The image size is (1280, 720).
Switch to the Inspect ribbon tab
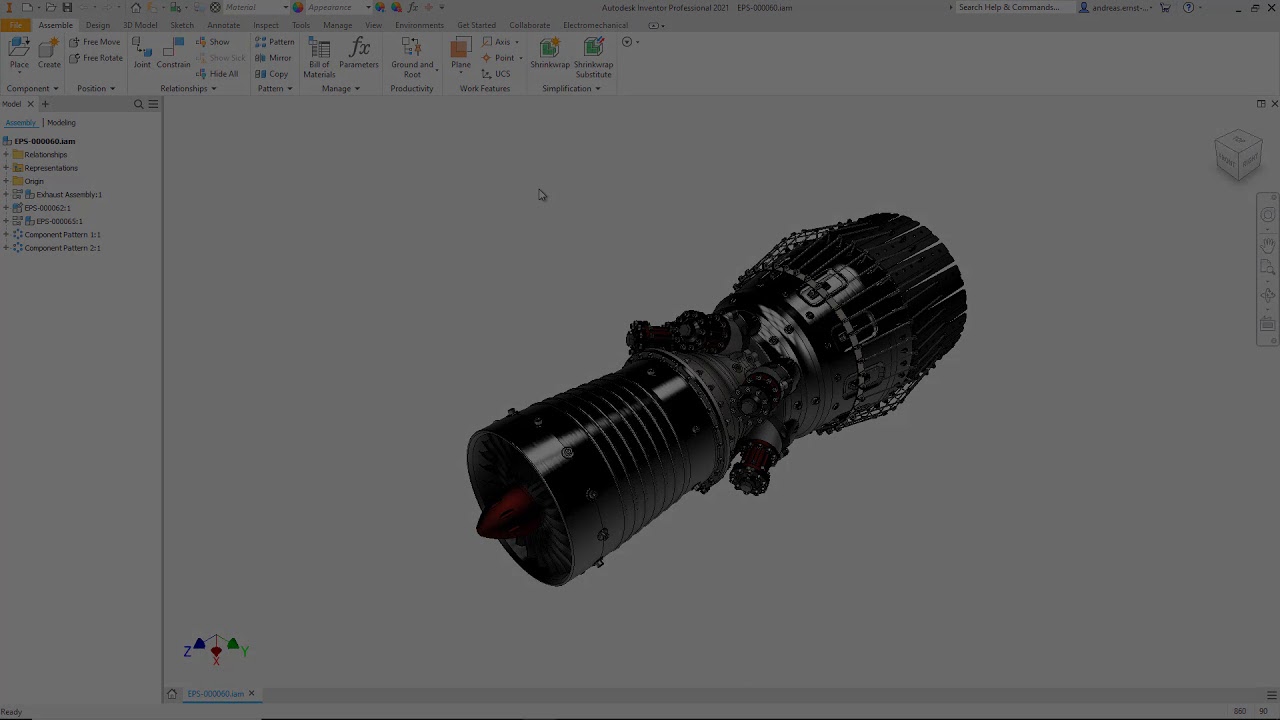click(266, 25)
